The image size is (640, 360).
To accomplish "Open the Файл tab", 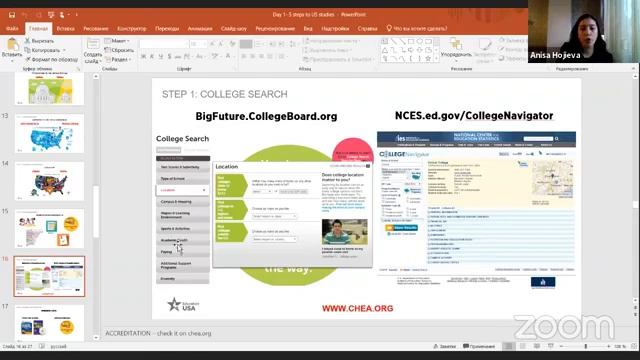I will tap(12, 29).
